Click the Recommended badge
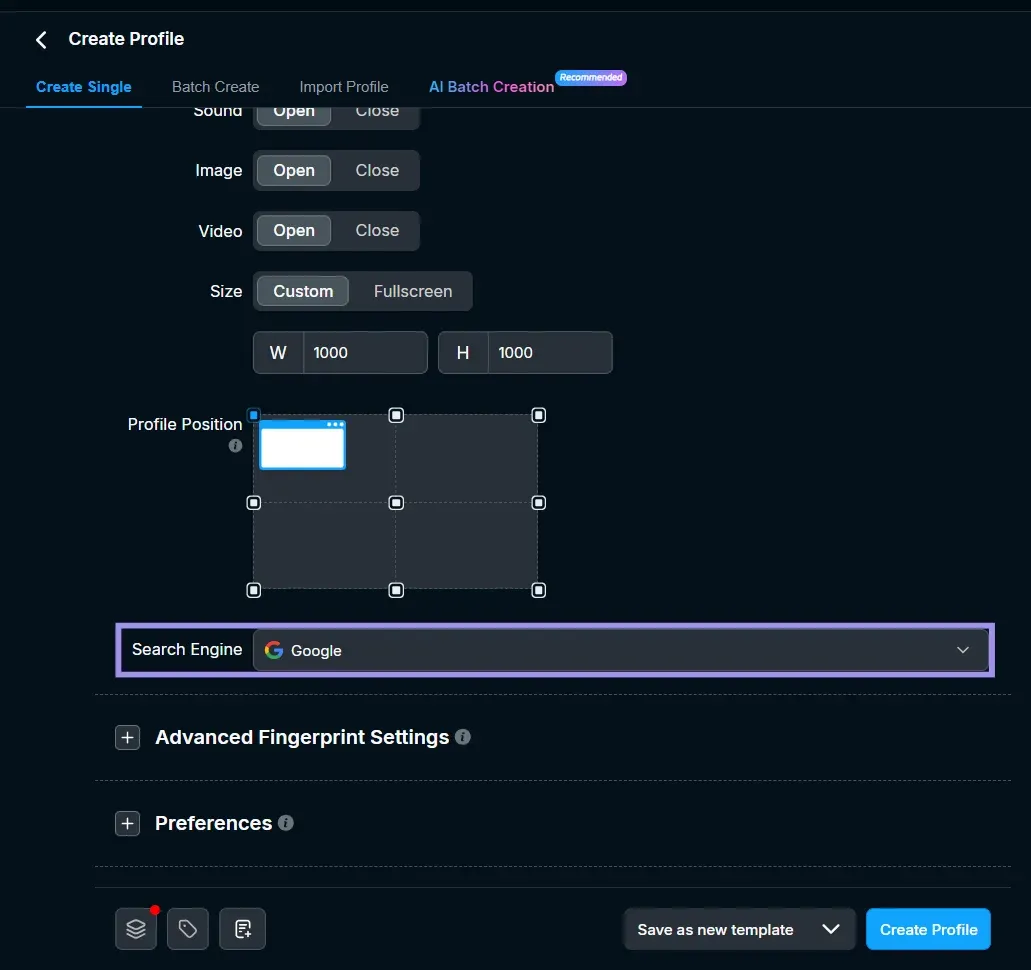 590,78
